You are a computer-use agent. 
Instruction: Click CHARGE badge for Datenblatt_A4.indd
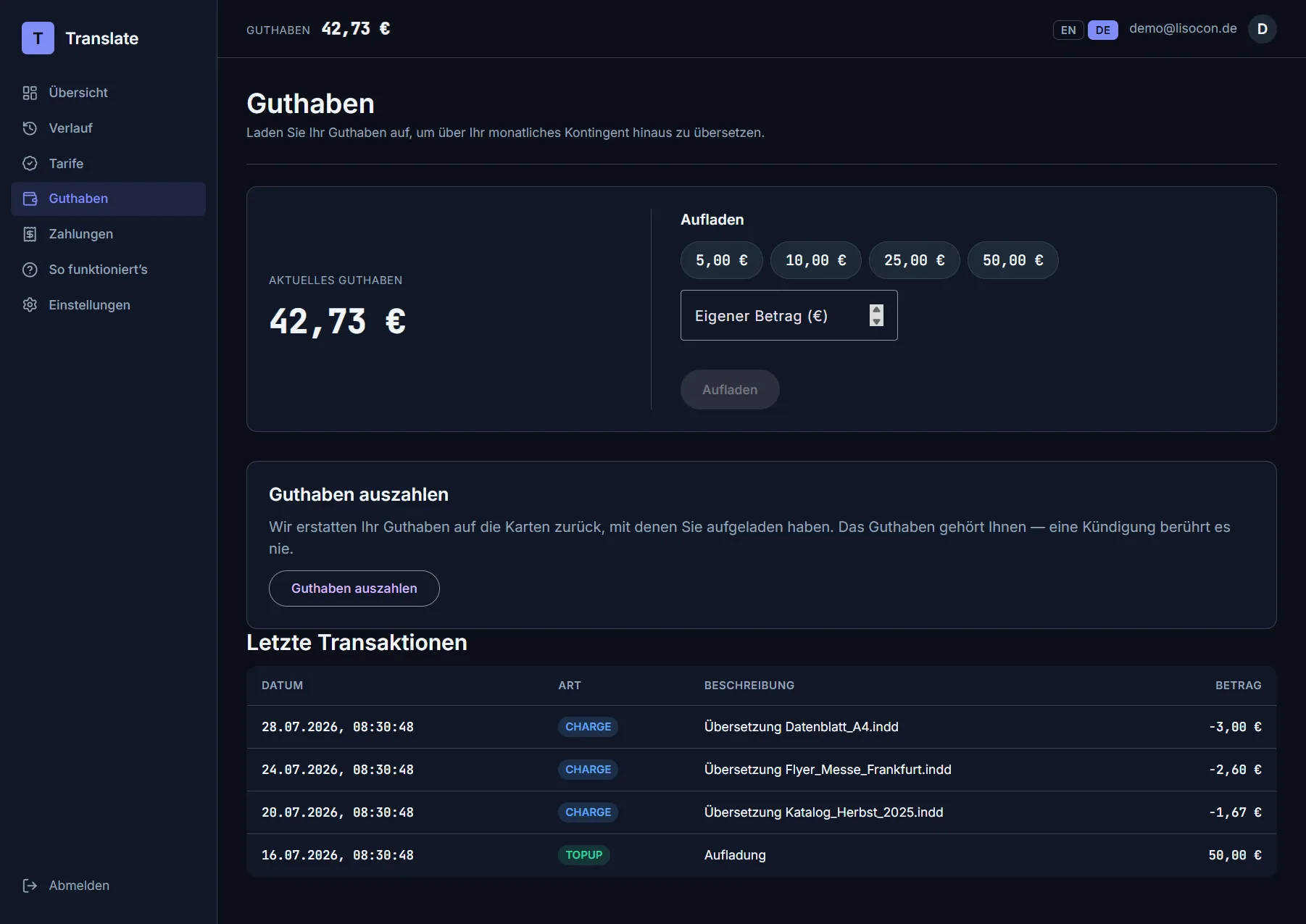tap(588, 727)
